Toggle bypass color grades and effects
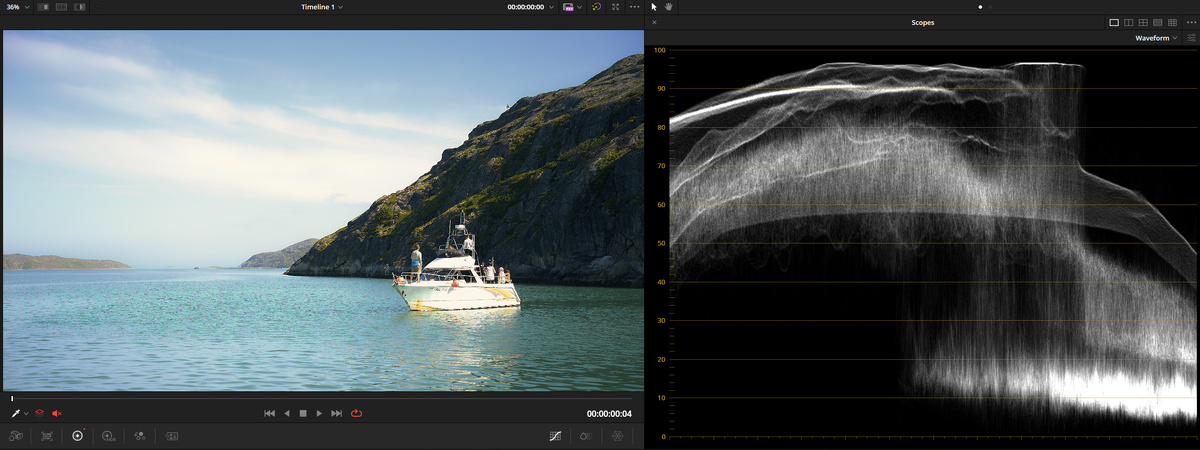Image resolution: width=1200 pixels, height=450 pixels. tap(597, 7)
